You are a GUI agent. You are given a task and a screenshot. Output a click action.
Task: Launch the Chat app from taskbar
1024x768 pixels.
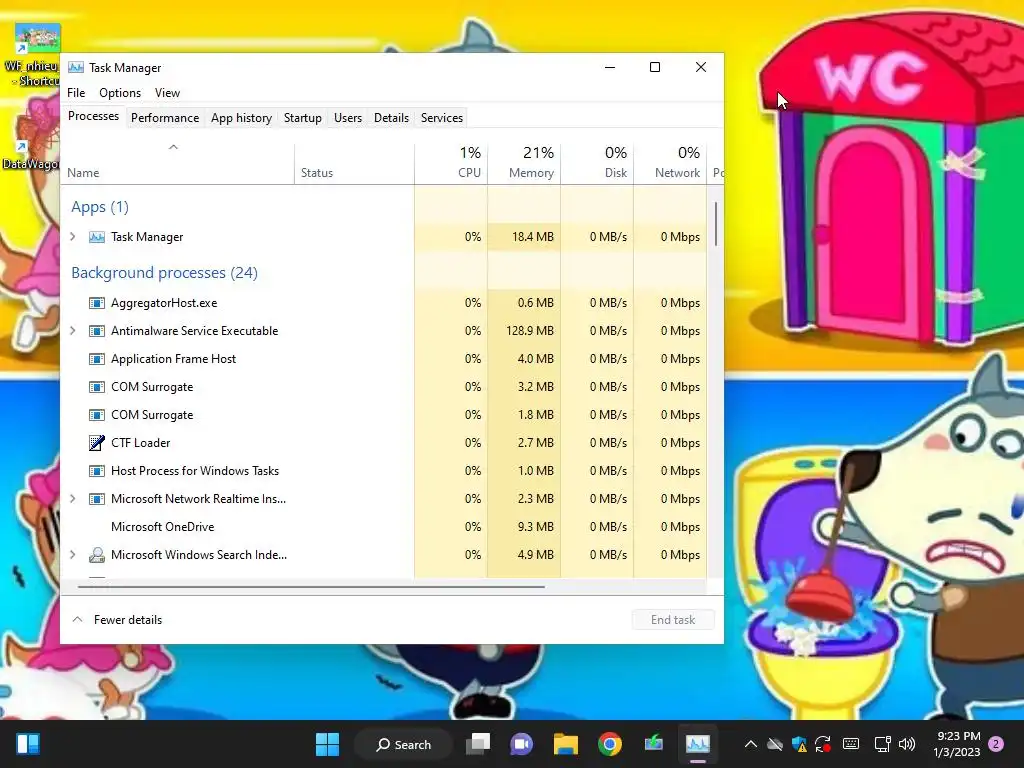pyautogui.click(x=522, y=744)
